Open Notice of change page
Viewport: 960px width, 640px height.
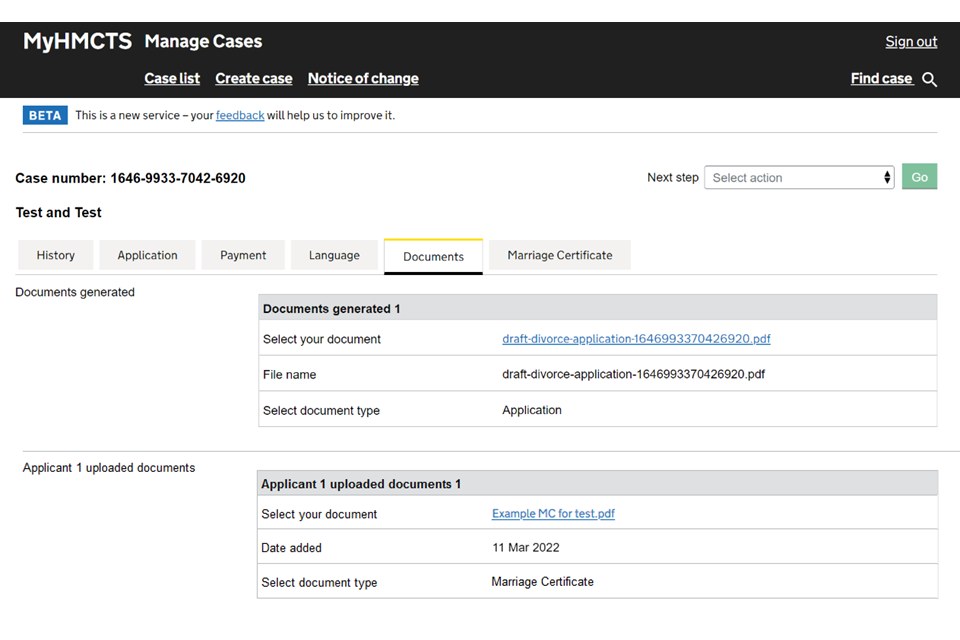pyautogui.click(x=363, y=79)
